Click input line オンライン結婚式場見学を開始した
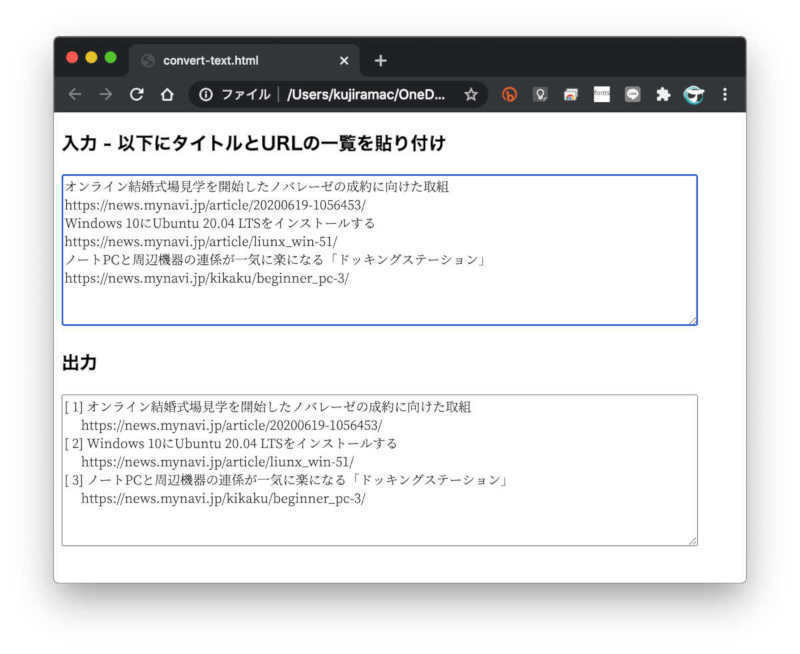 point(257,187)
